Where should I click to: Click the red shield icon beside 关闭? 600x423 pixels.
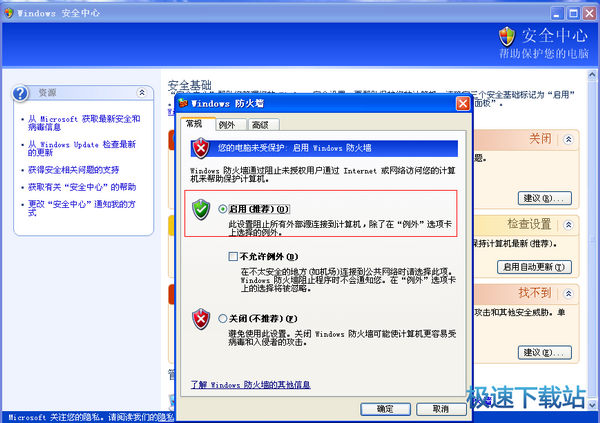point(201,319)
